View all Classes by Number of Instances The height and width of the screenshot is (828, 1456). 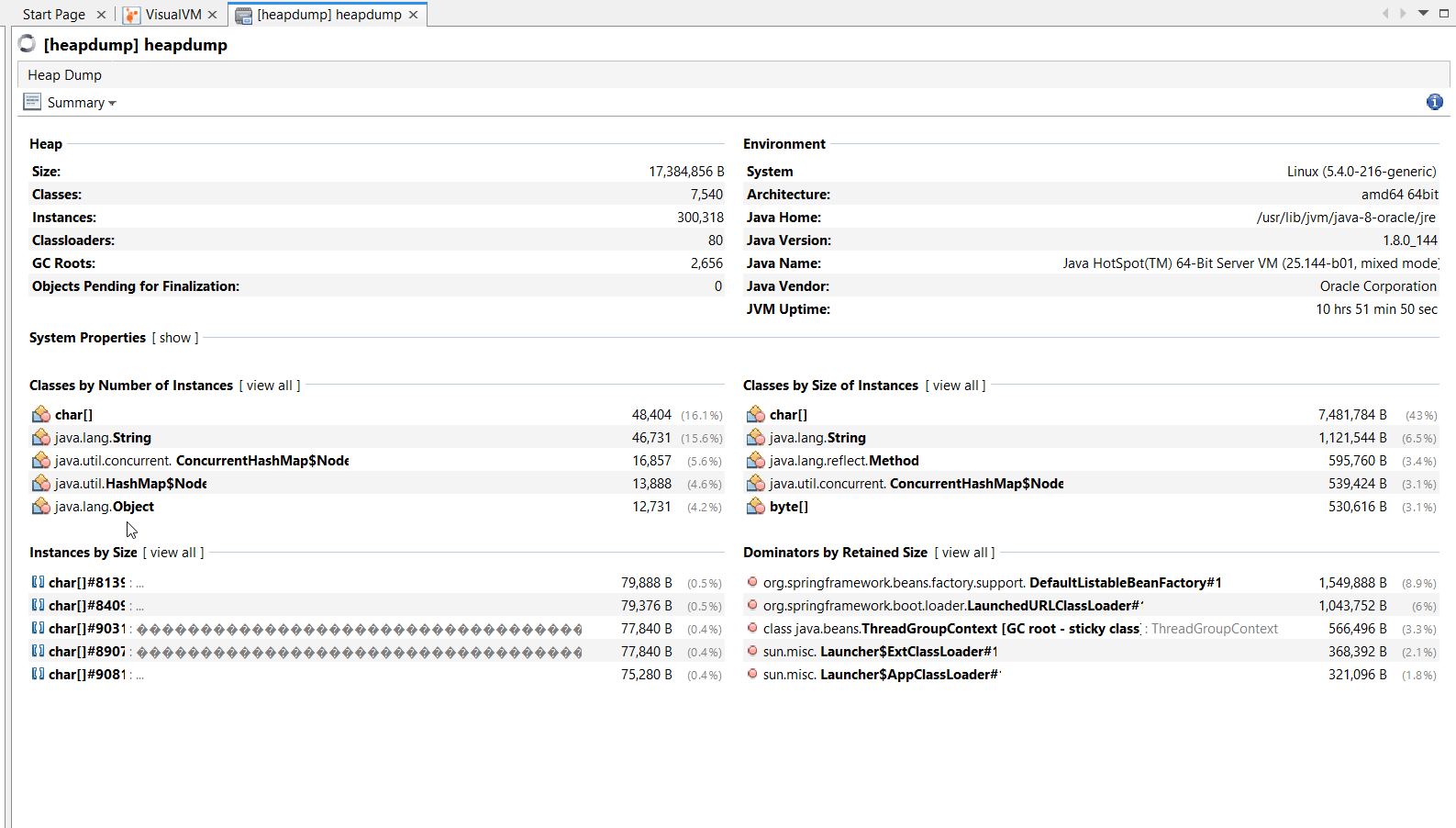click(x=270, y=386)
